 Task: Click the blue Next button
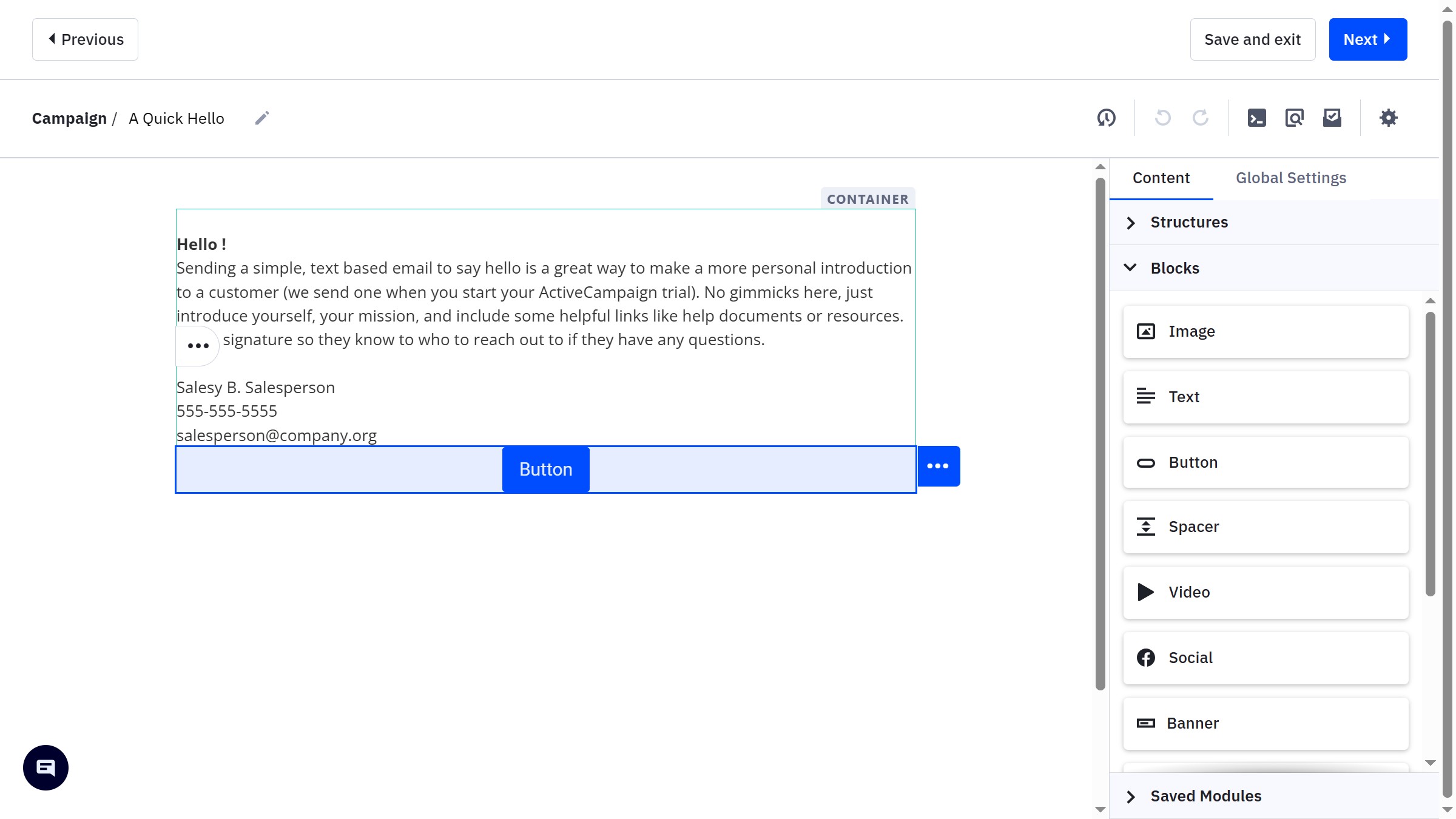(1367, 39)
